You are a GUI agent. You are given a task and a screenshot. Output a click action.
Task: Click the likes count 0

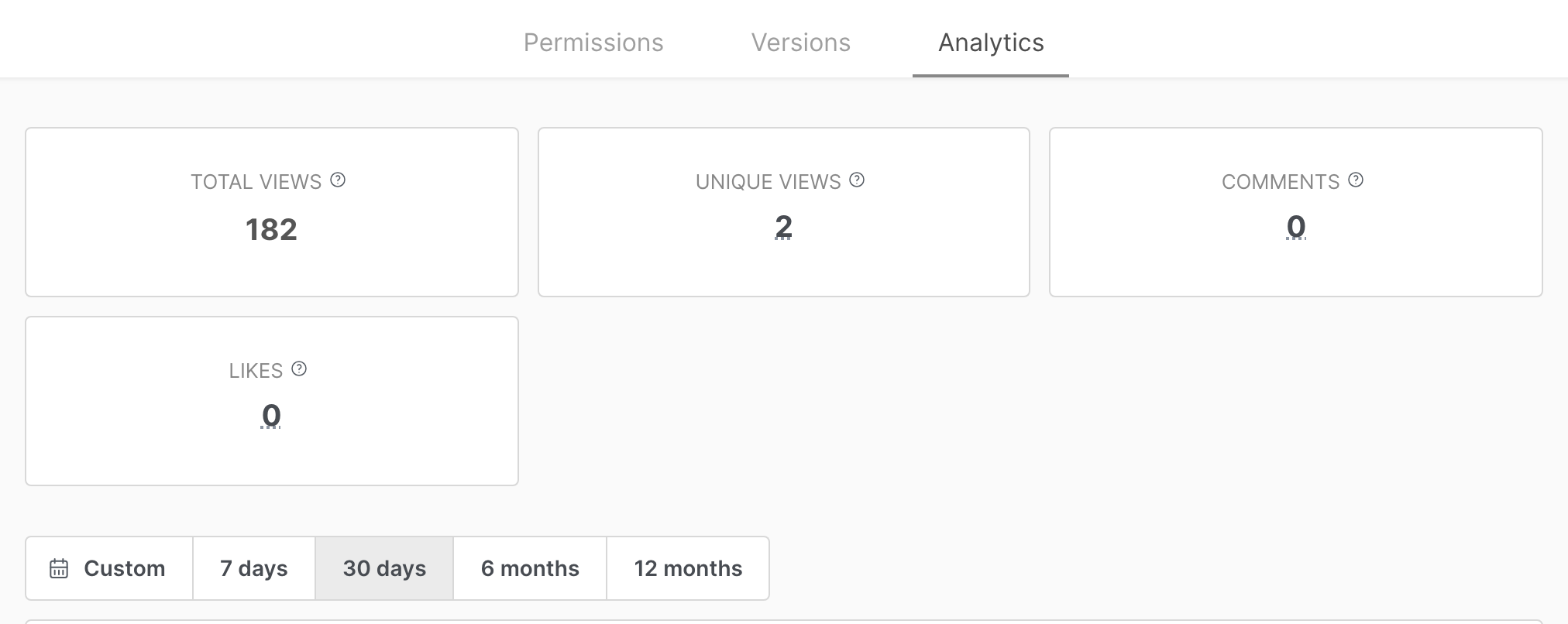[271, 417]
